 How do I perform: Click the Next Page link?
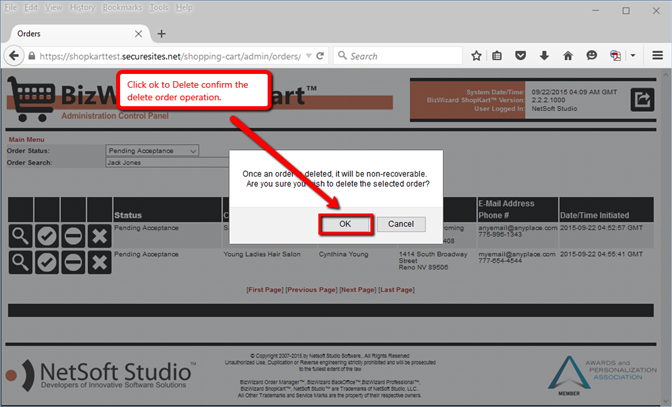coord(358,290)
